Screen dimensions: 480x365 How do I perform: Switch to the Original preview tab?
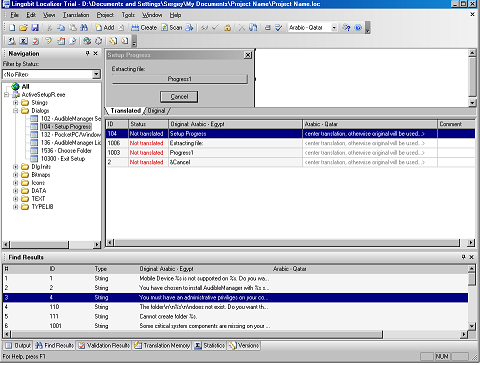click(x=156, y=111)
